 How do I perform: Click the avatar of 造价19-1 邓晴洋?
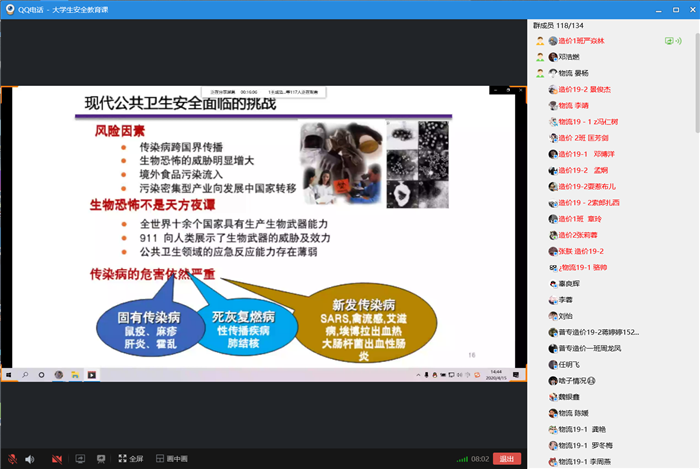553,154
